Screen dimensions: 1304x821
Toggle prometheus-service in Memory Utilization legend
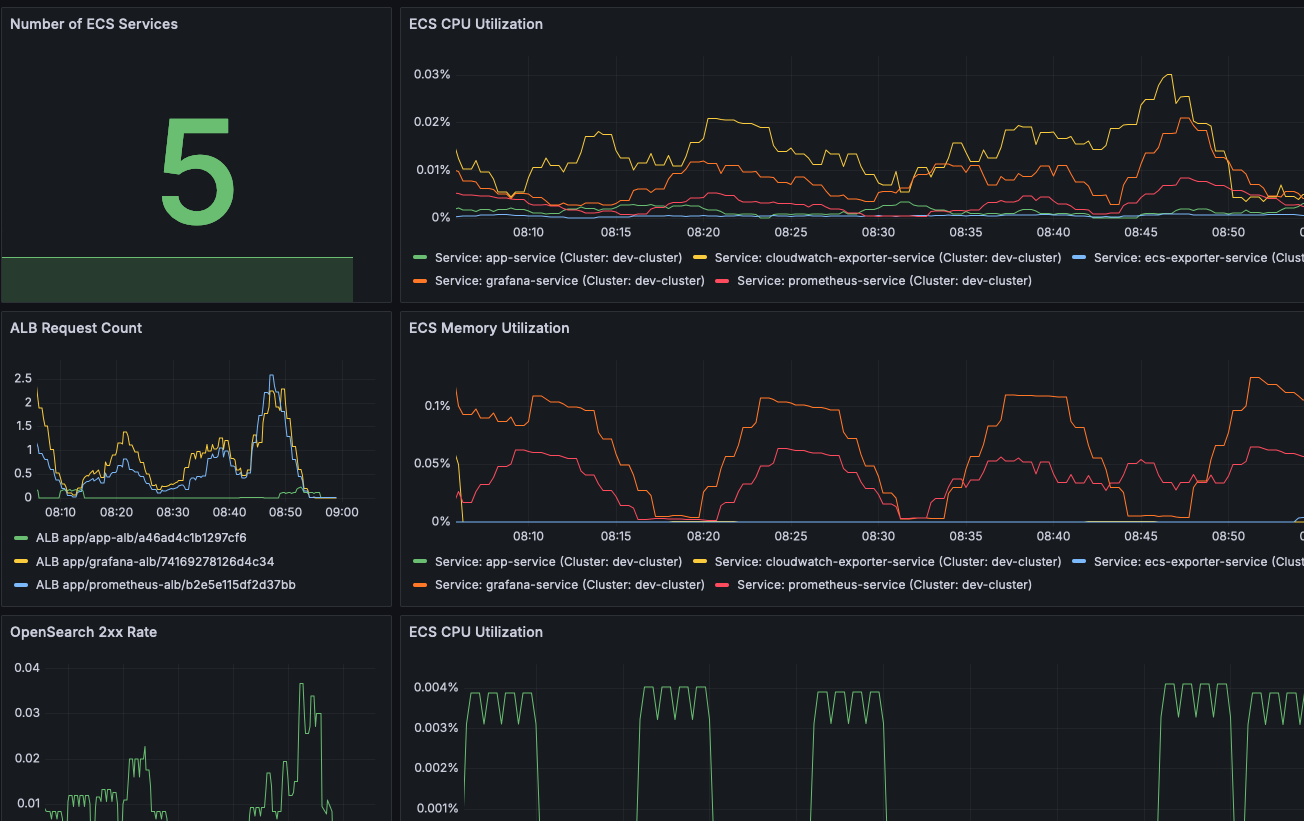point(884,584)
